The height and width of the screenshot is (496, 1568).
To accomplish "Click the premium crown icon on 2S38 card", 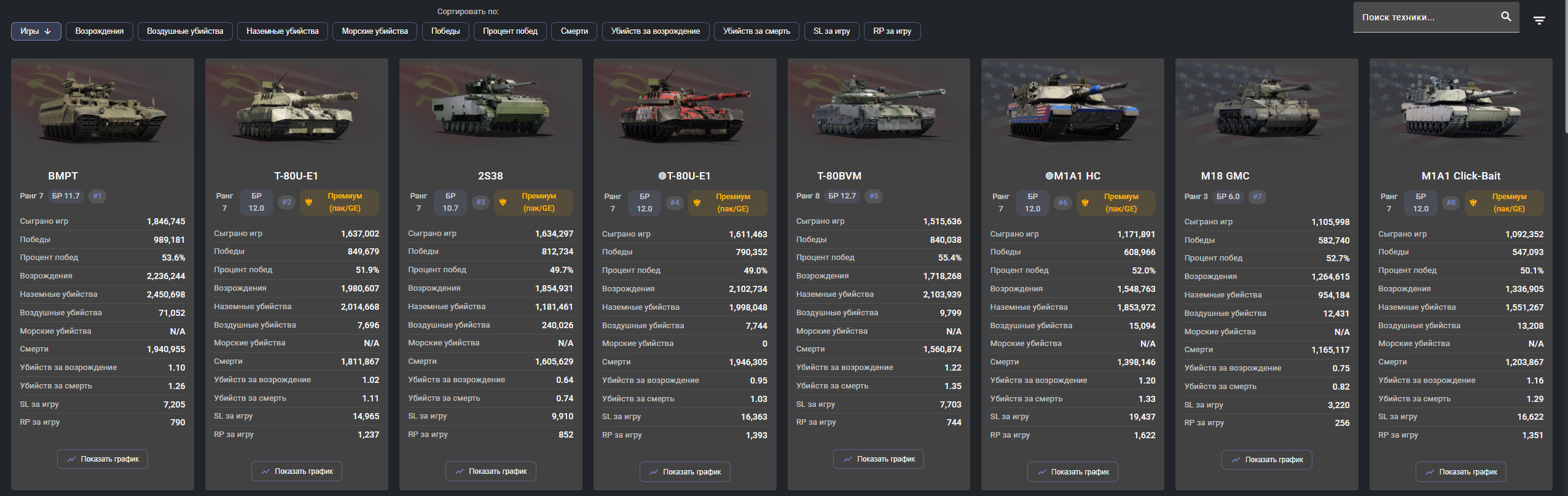I will [503, 202].
